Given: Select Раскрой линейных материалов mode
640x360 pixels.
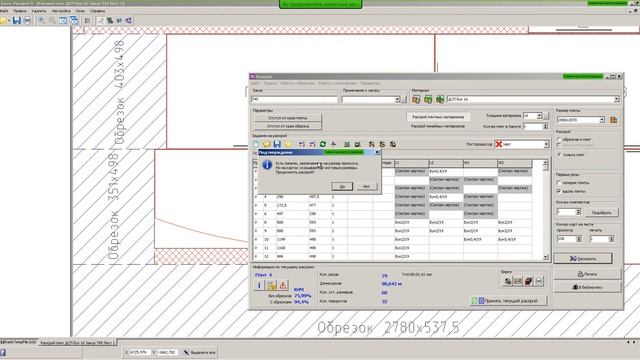Looking at the screenshot, I should click(438, 126).
